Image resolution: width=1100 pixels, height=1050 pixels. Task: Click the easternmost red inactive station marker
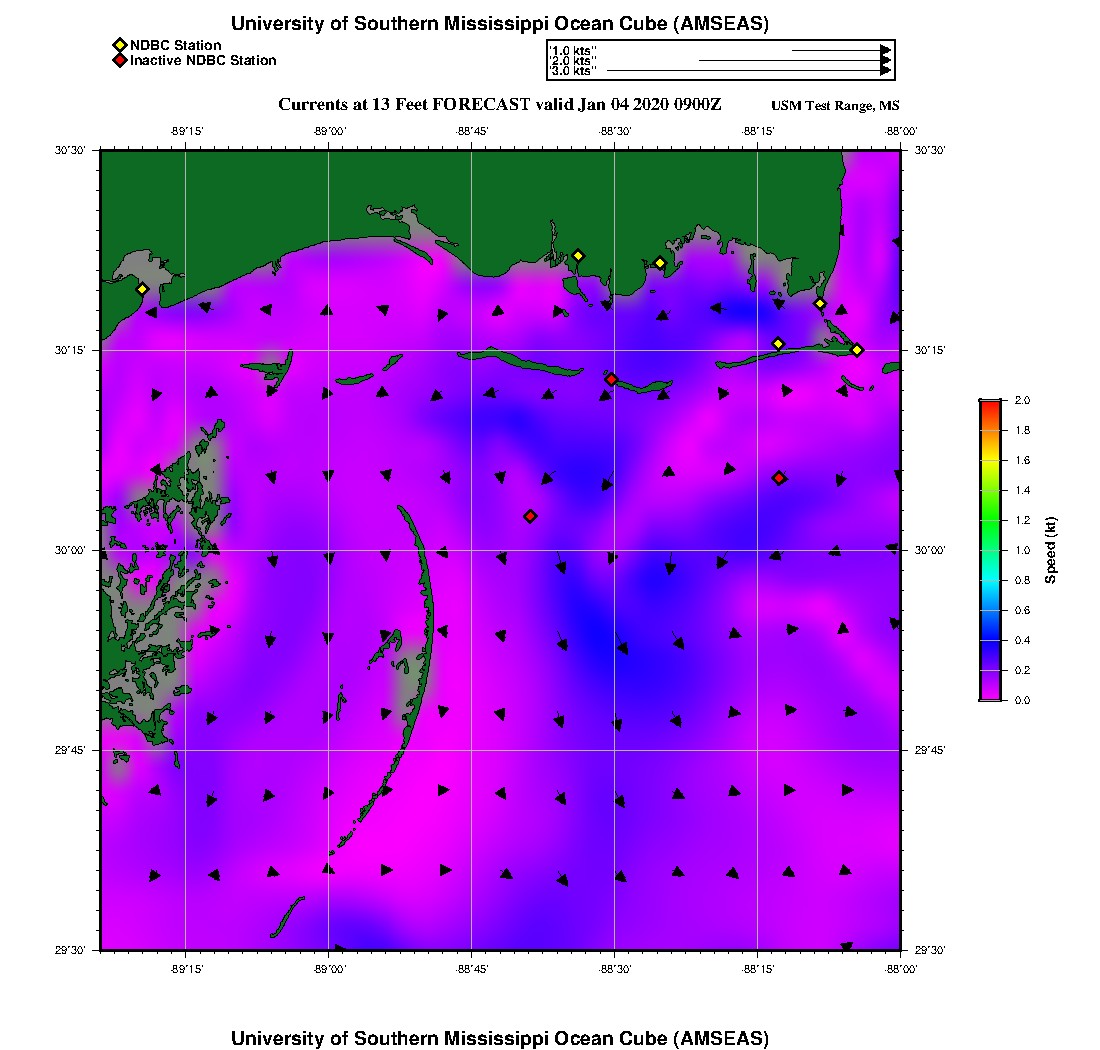(x=779, y=478)
